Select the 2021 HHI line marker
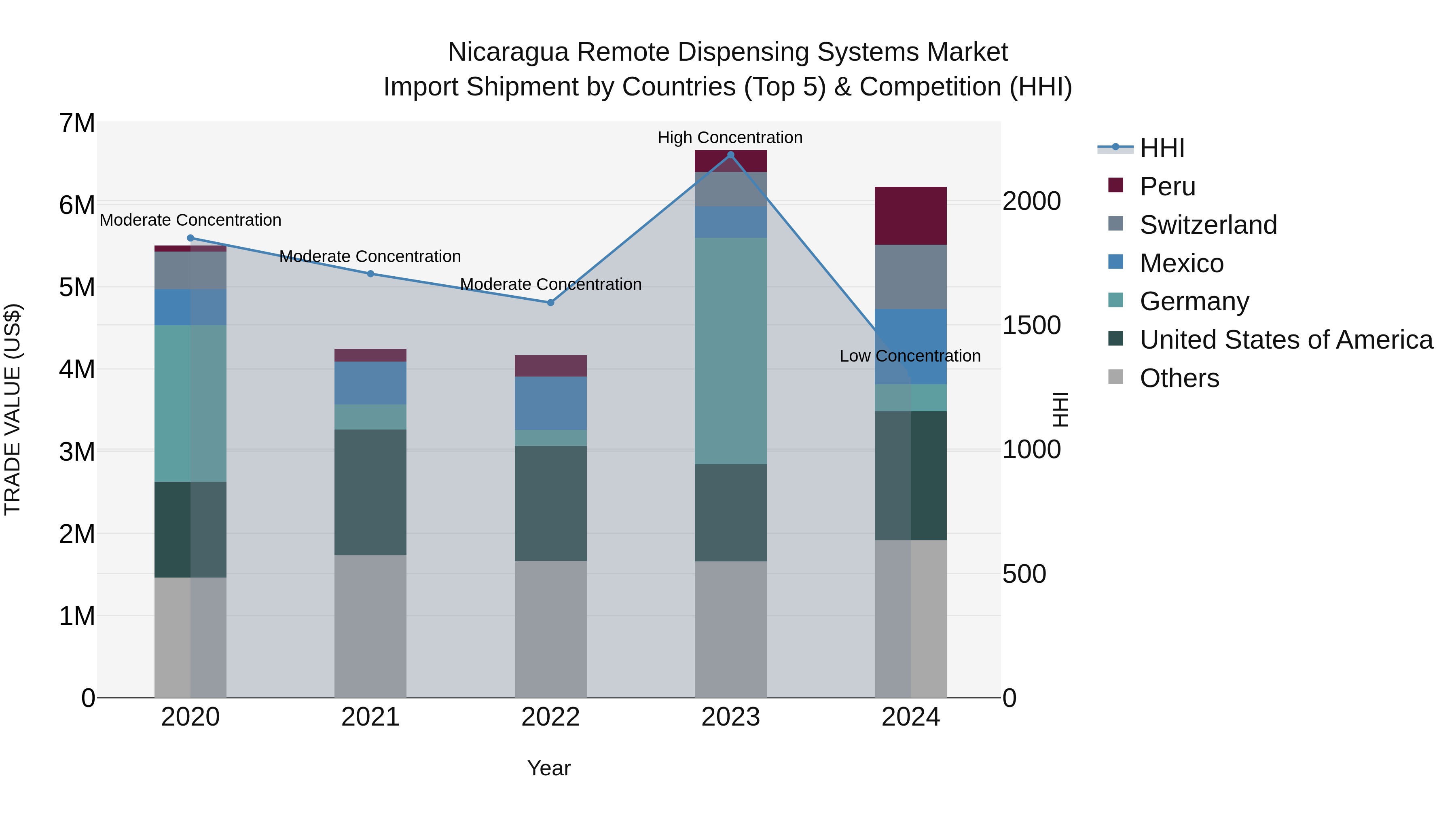This screenshot has width=1456, height=819. 371,273
